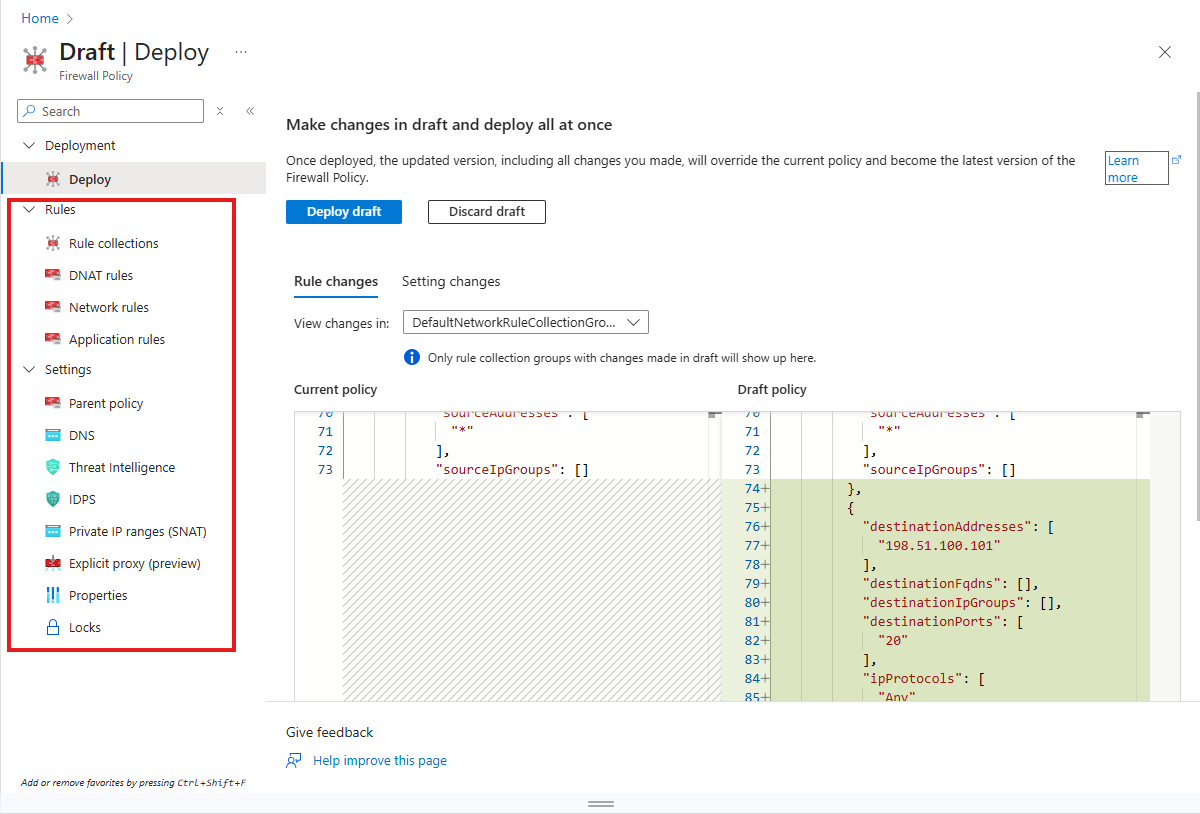The width and height of the screenshot is (1200, 814).
Task: Click "198.51.100.101" in draft policy
Action: click(939, 545)
